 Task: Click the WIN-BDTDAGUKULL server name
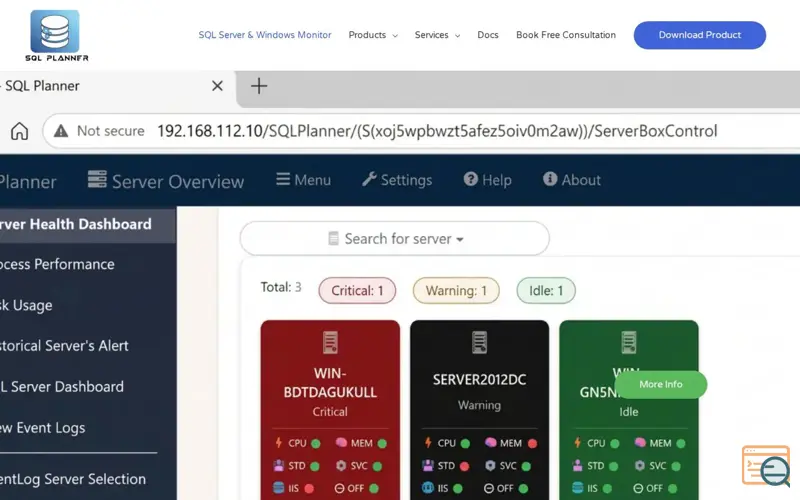pos(330,383)
